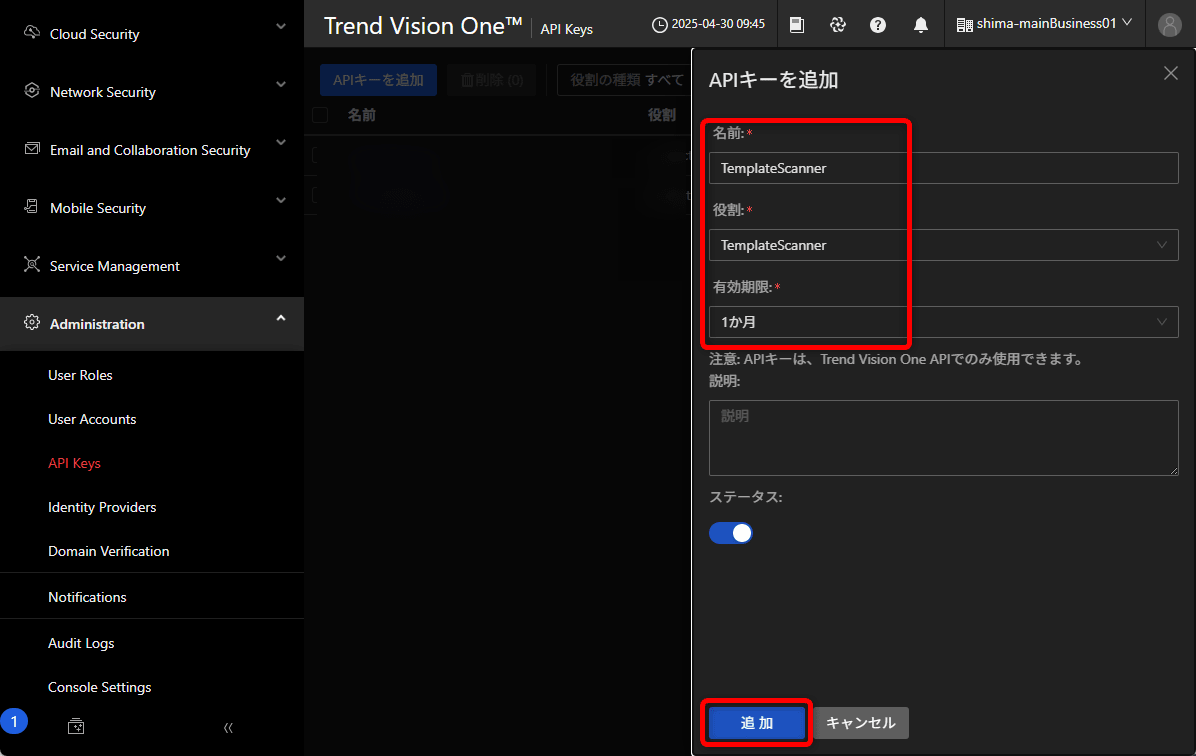Click the Mobile Security device icon
Image resolution: width=1196 pixels, height=756 pixels.
tap(31, 206)
